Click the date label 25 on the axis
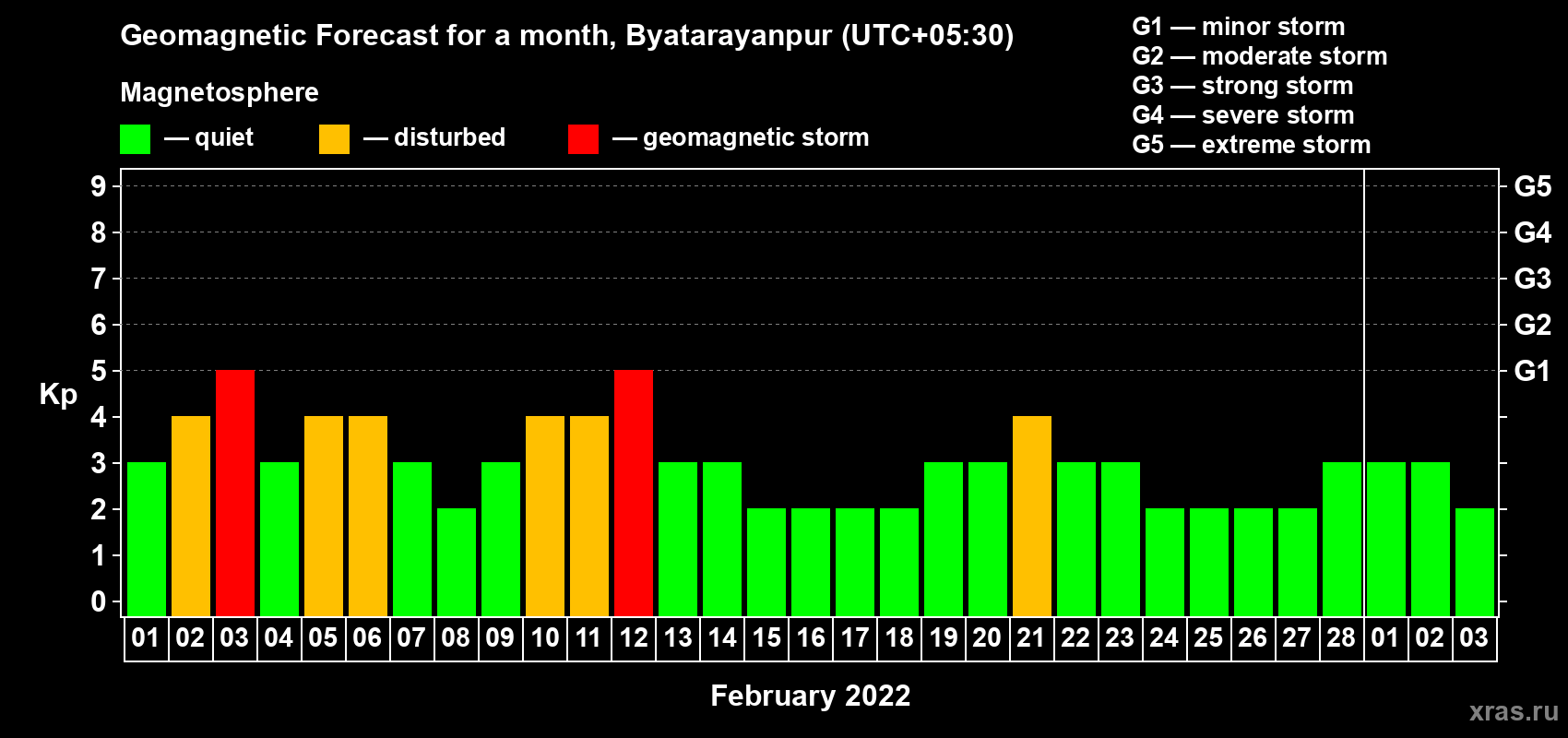The image size is (1568, 738). click(x=1208, y=637)
